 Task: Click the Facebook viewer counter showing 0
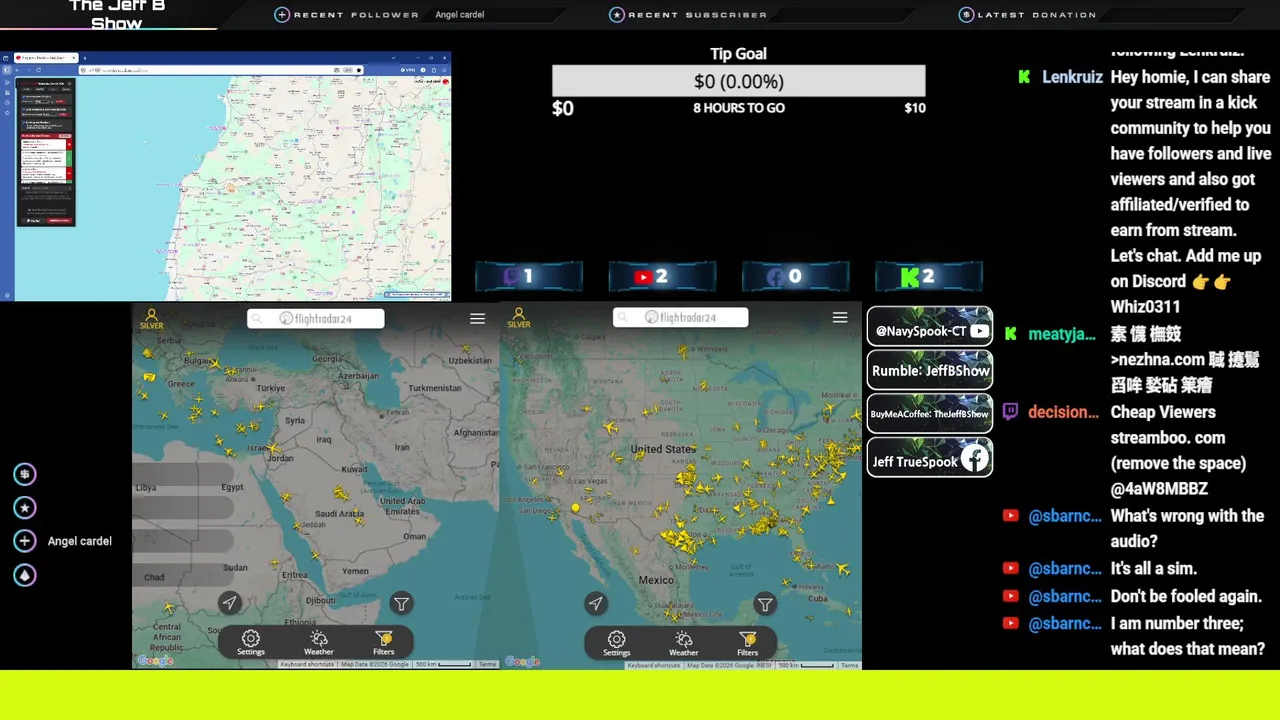(x=795, y=277)
